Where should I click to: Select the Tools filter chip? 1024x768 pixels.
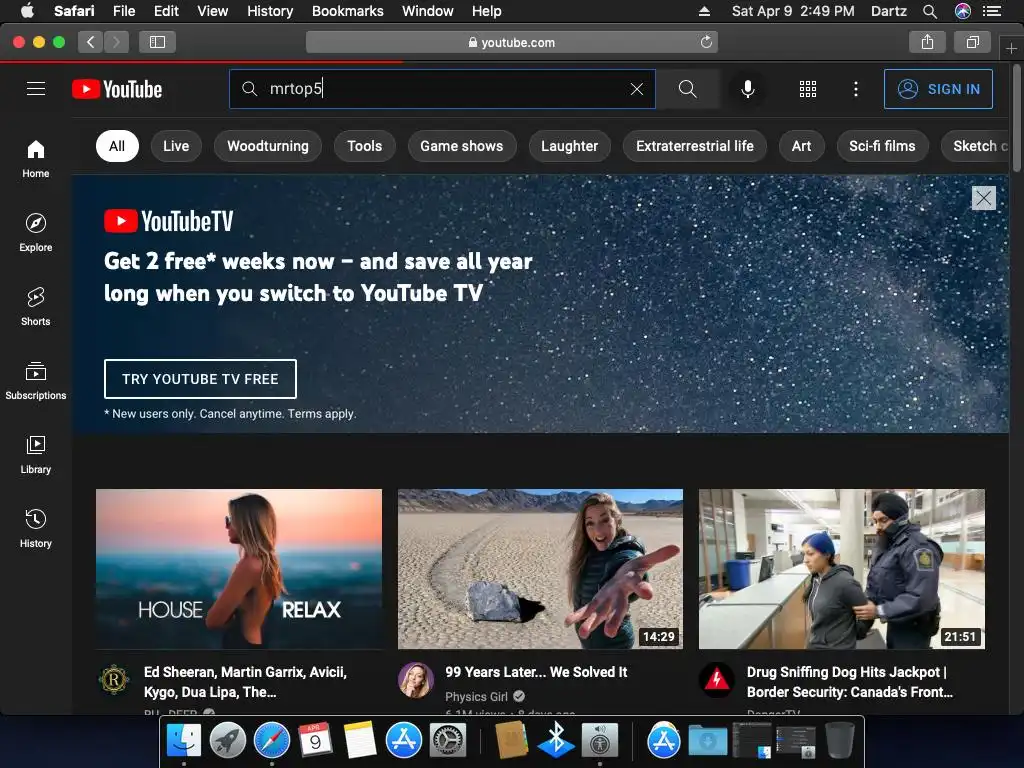click(364, 146)
